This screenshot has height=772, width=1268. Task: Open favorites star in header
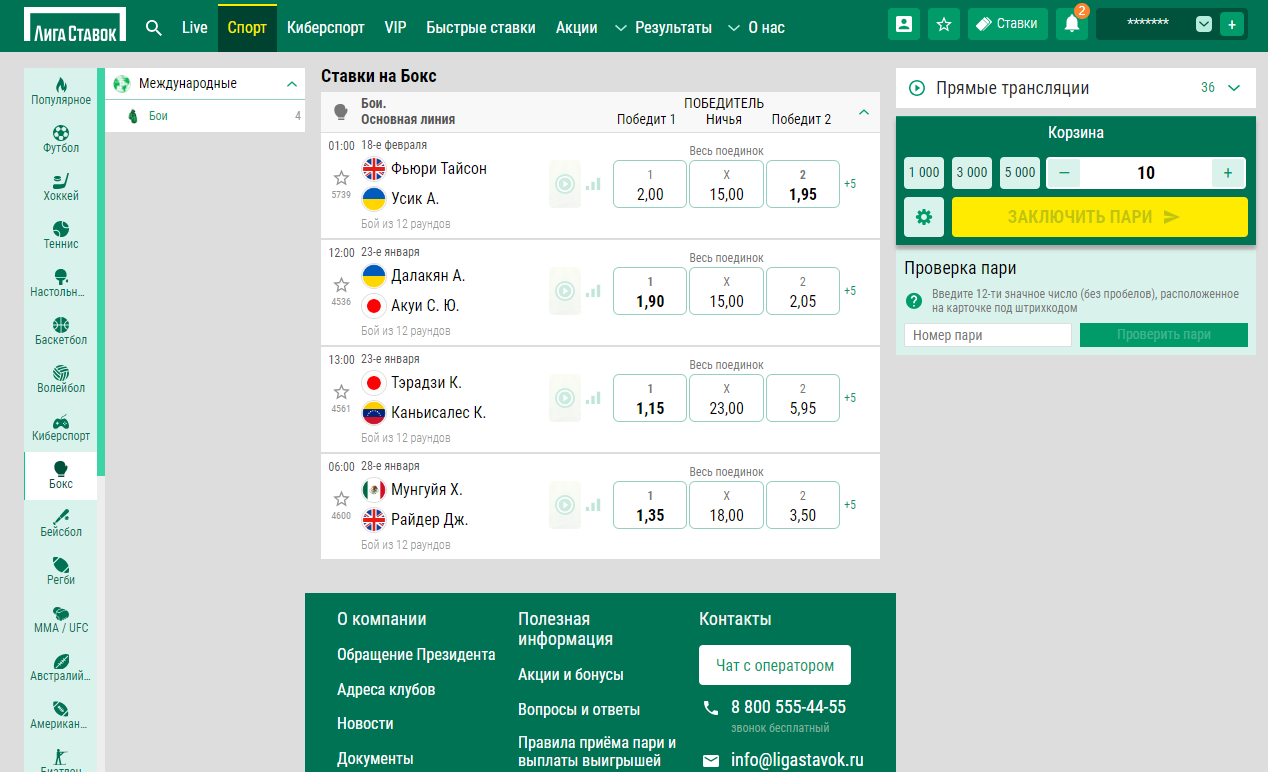944,24
